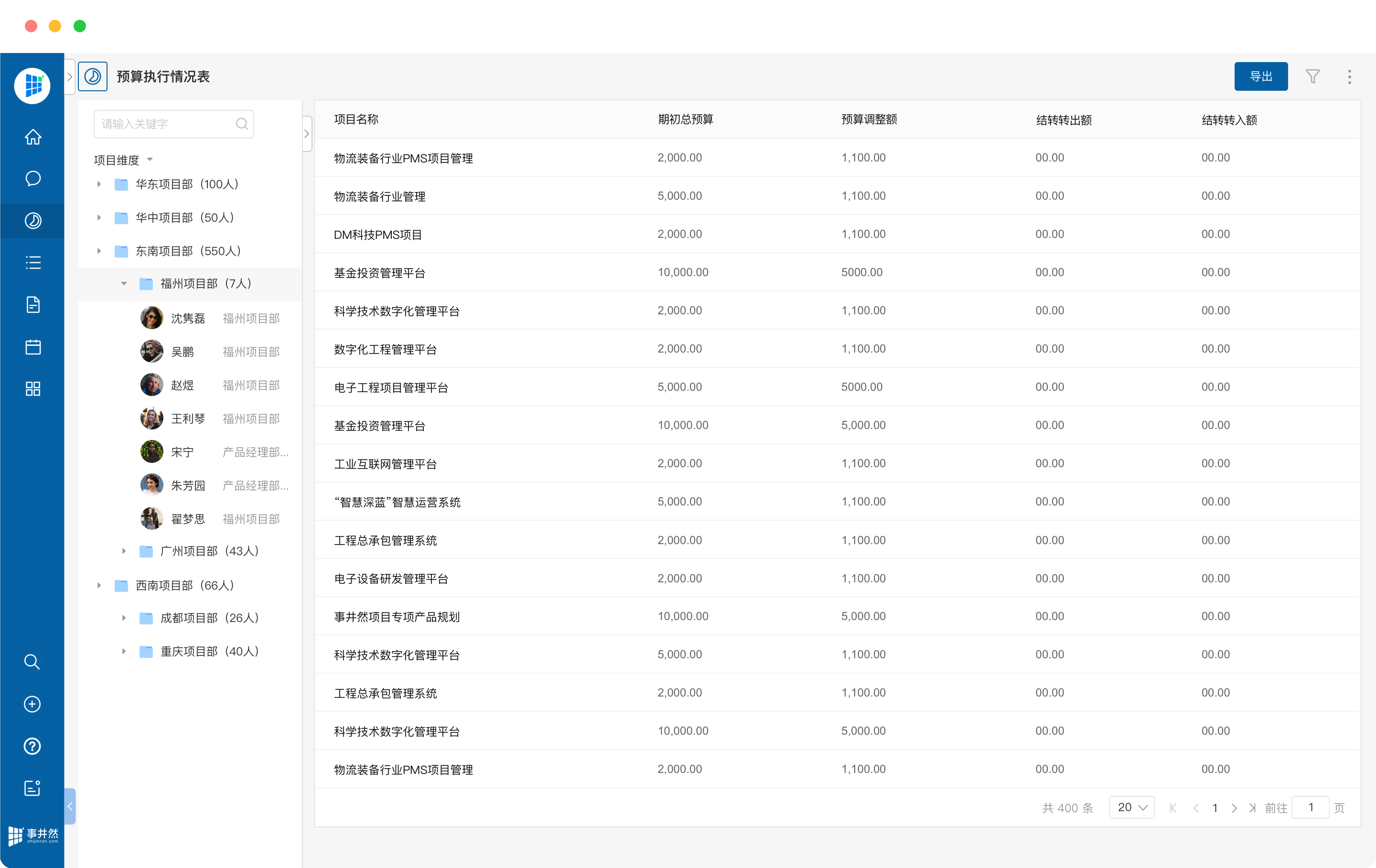
Task: Open the three-dot more options menu
Action: tap(1349, 76)
